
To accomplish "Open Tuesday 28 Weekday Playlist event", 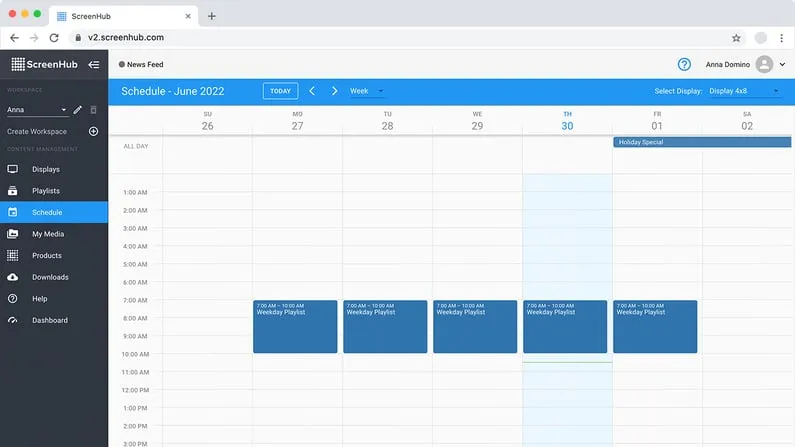I will [385, 326].
